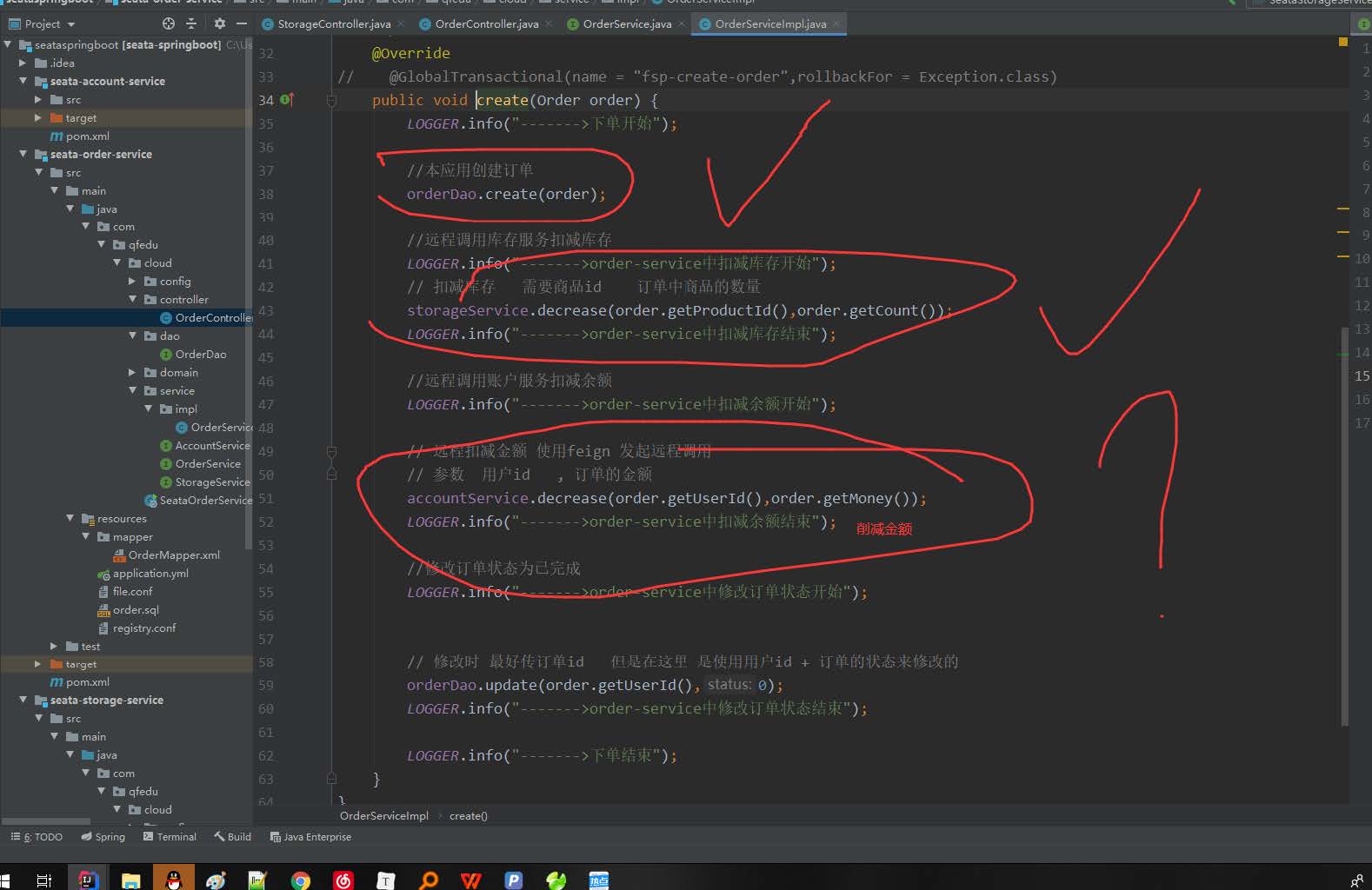Launch Google Chrome from taskbar
Image resolution: width=1372 pixels, height=890 pixels.
tap(301, 880)
